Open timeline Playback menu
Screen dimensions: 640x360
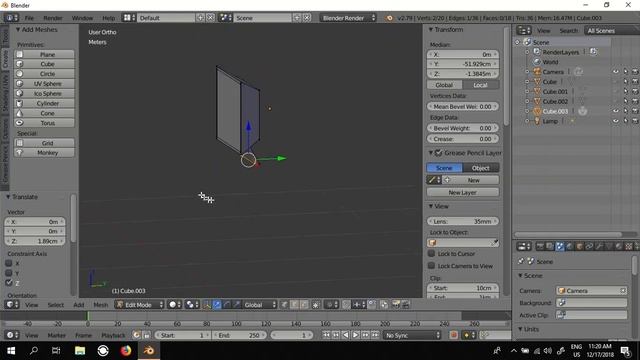(113, 335)
